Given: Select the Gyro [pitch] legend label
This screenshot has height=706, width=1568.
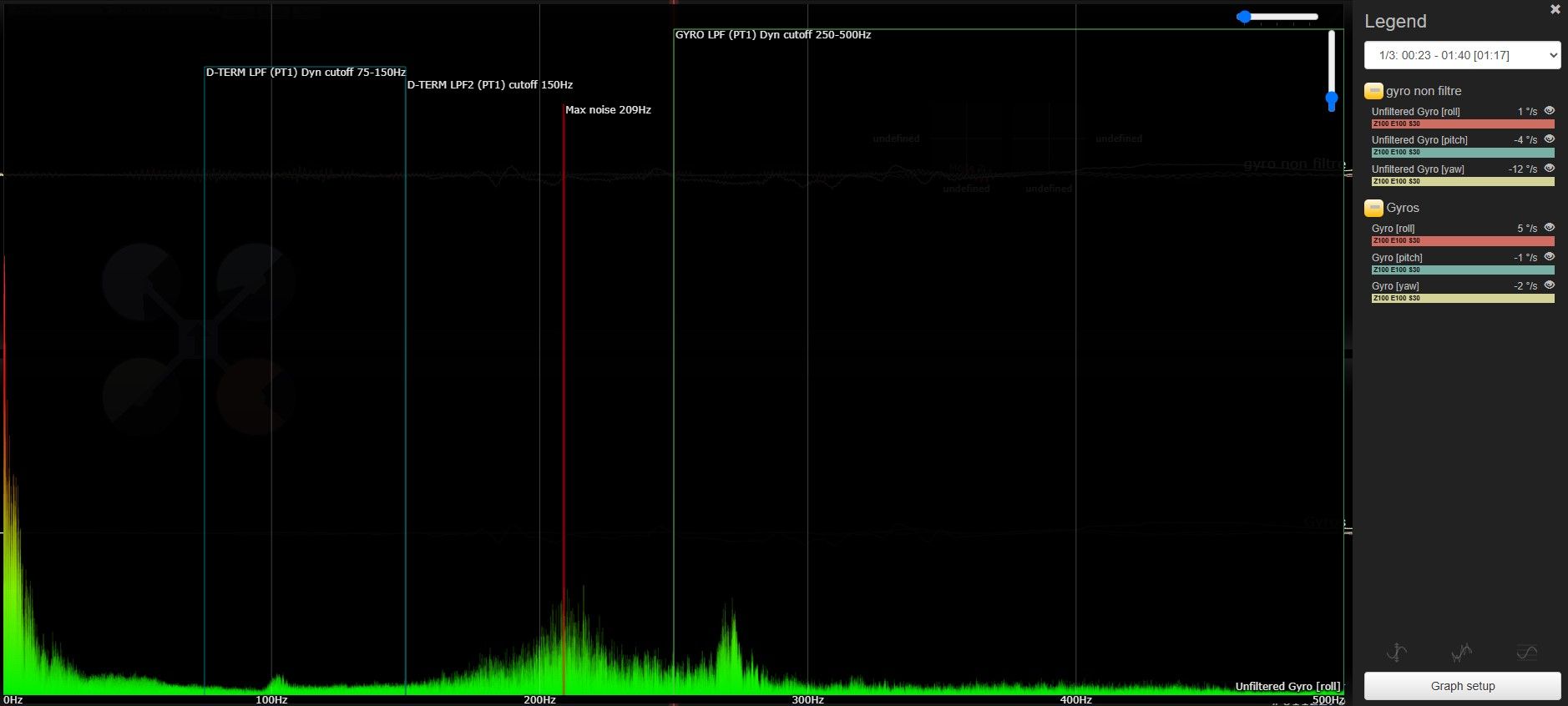Looking at the screenshot, I should [1397, 258].
